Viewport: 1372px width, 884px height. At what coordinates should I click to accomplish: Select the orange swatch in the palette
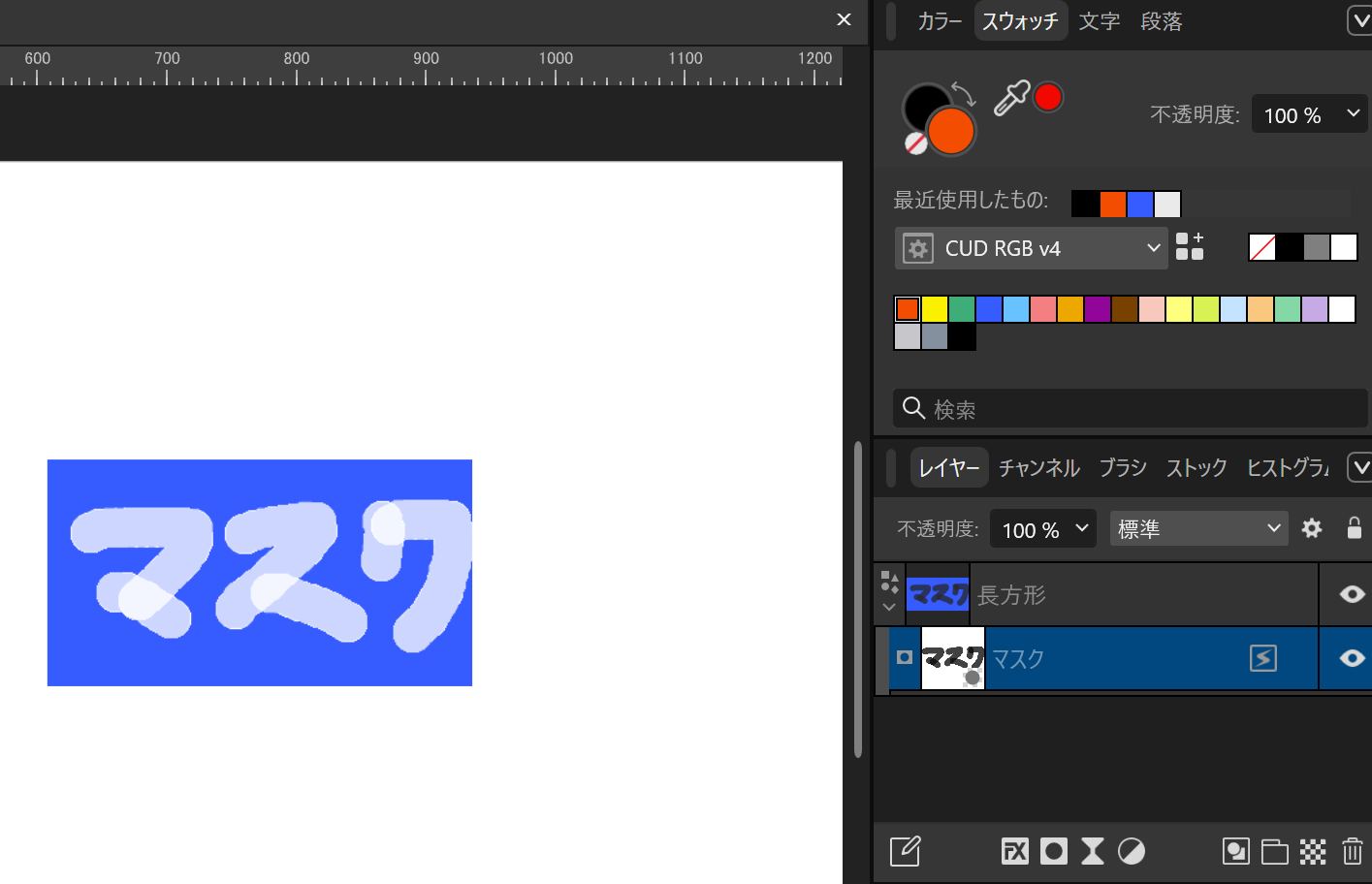point(907,308)
